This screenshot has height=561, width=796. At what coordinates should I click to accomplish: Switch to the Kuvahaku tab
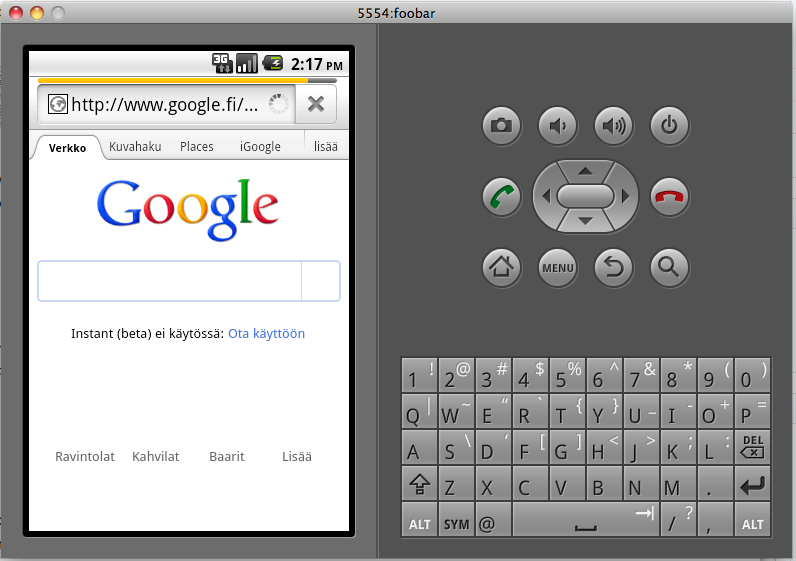point(135,147)
